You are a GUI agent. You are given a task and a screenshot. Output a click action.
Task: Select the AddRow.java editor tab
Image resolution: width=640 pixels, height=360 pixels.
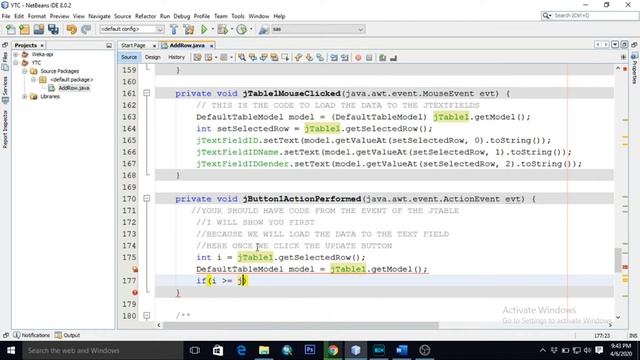click(187, 45)
